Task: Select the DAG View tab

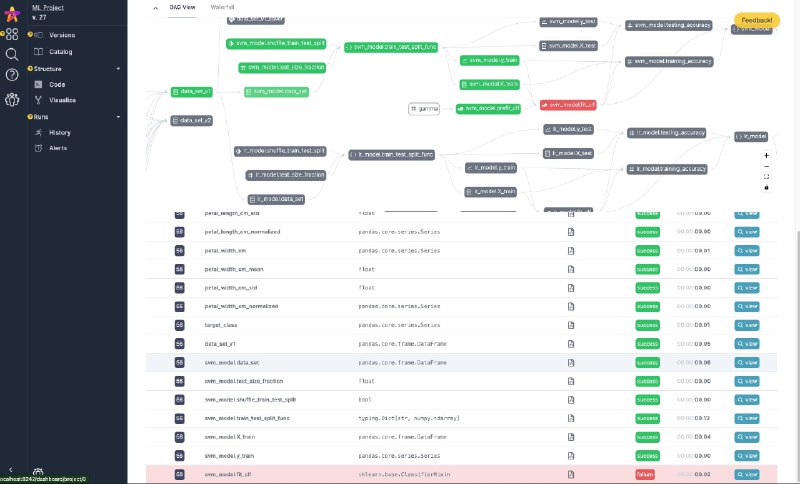Action: (182, 6)
